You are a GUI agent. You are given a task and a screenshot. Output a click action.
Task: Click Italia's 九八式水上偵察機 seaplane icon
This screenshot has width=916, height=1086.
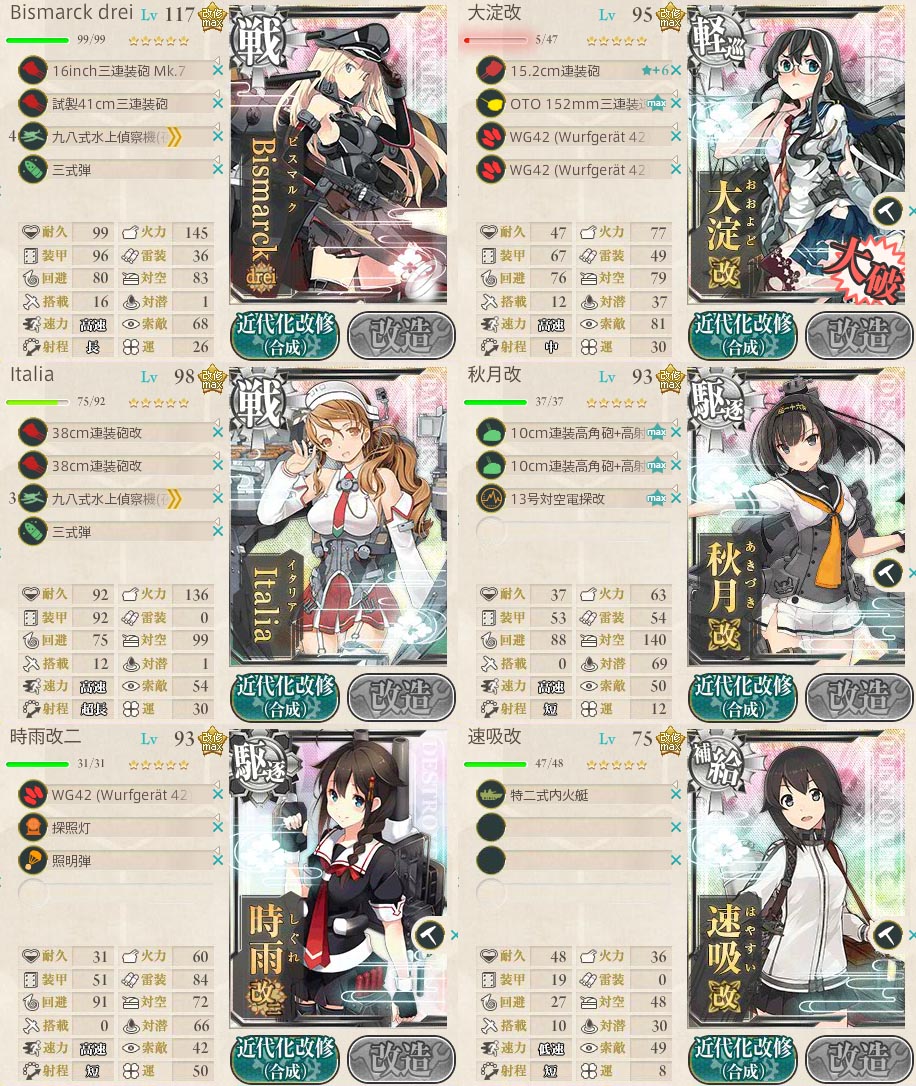point(33,498)
